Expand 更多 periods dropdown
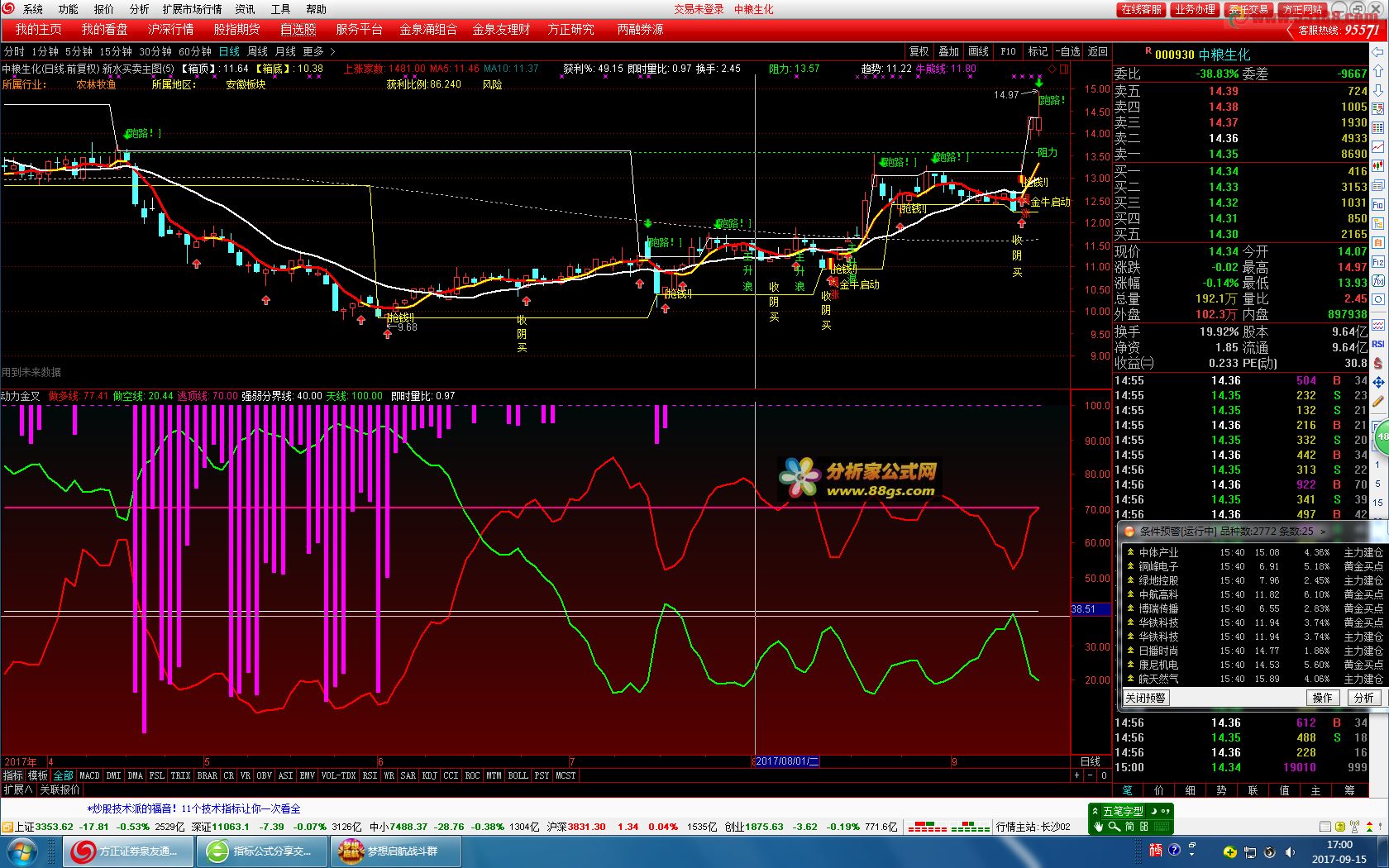 [320, 51]
